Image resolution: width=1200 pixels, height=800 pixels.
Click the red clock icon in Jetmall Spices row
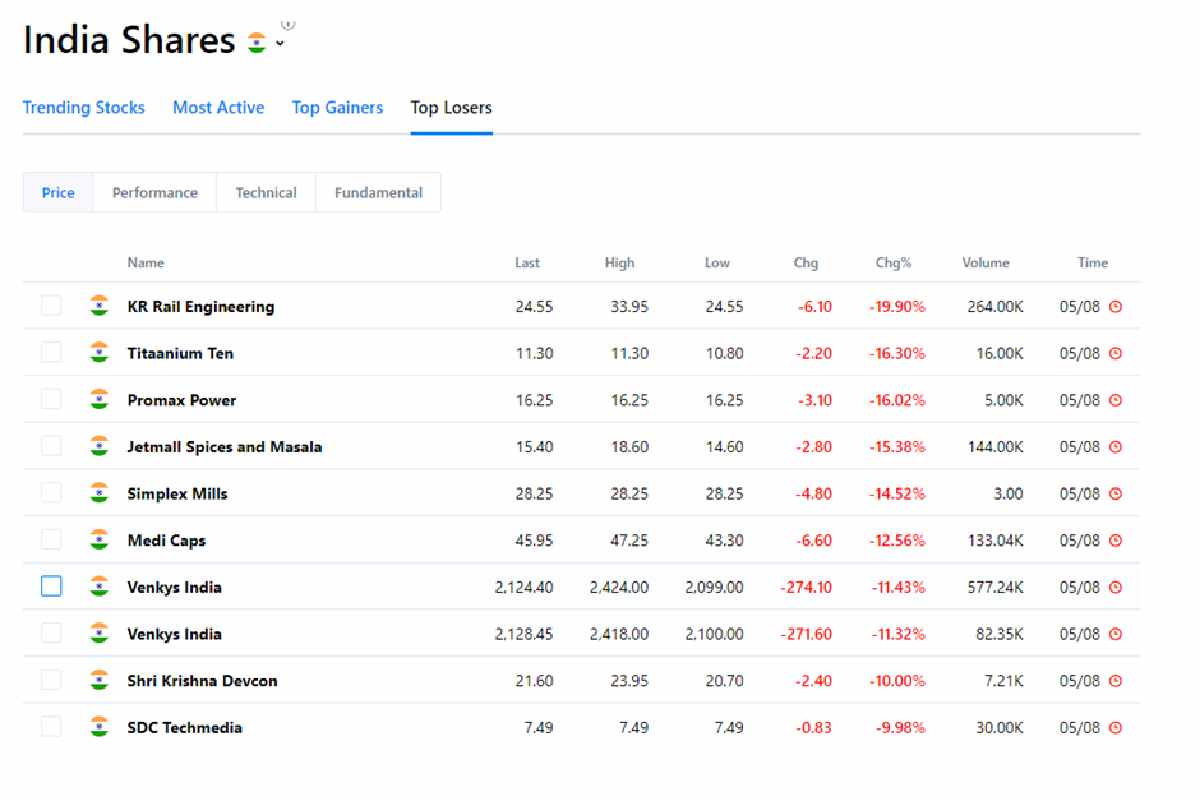coord(1116,447)
